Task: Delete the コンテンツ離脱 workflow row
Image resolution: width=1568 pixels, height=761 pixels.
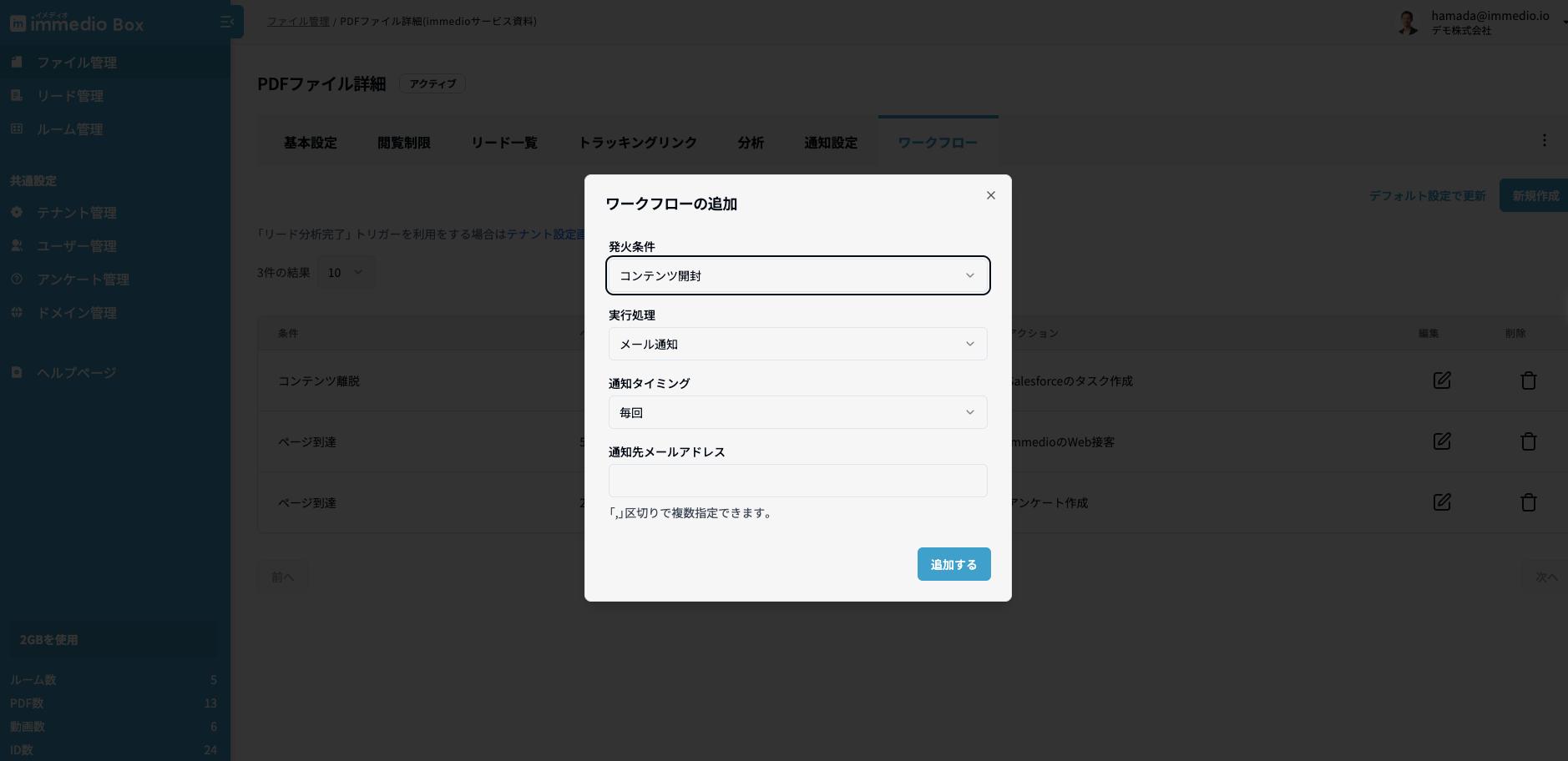Action: coord(1529,380)
